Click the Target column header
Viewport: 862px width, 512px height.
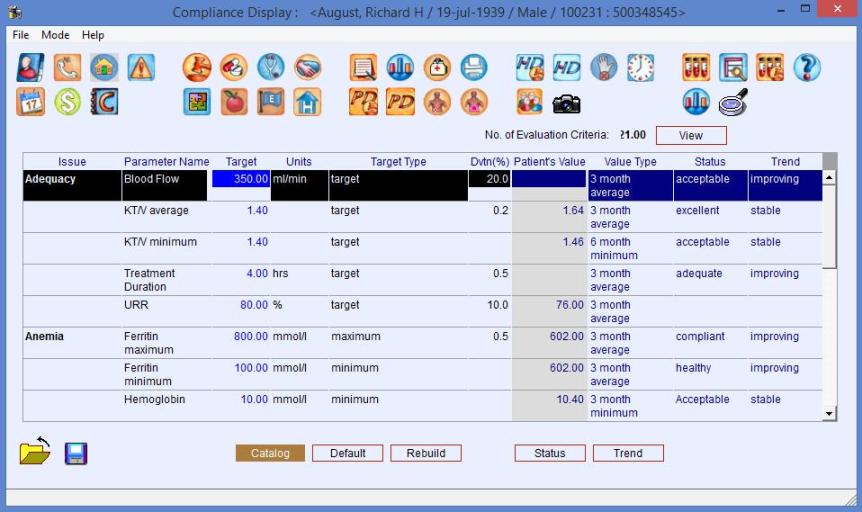click(x=241, y=162)
